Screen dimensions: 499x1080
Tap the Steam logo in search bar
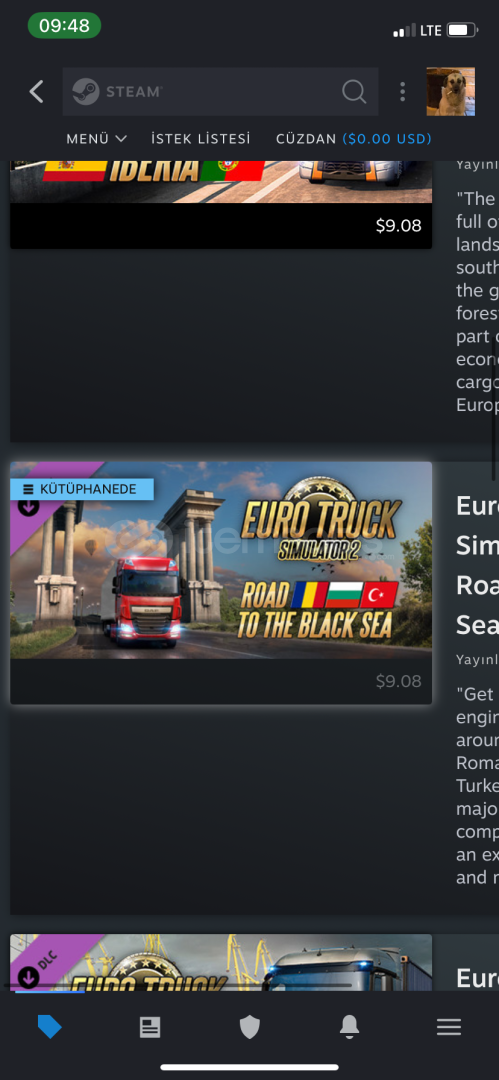coord(117,92)
